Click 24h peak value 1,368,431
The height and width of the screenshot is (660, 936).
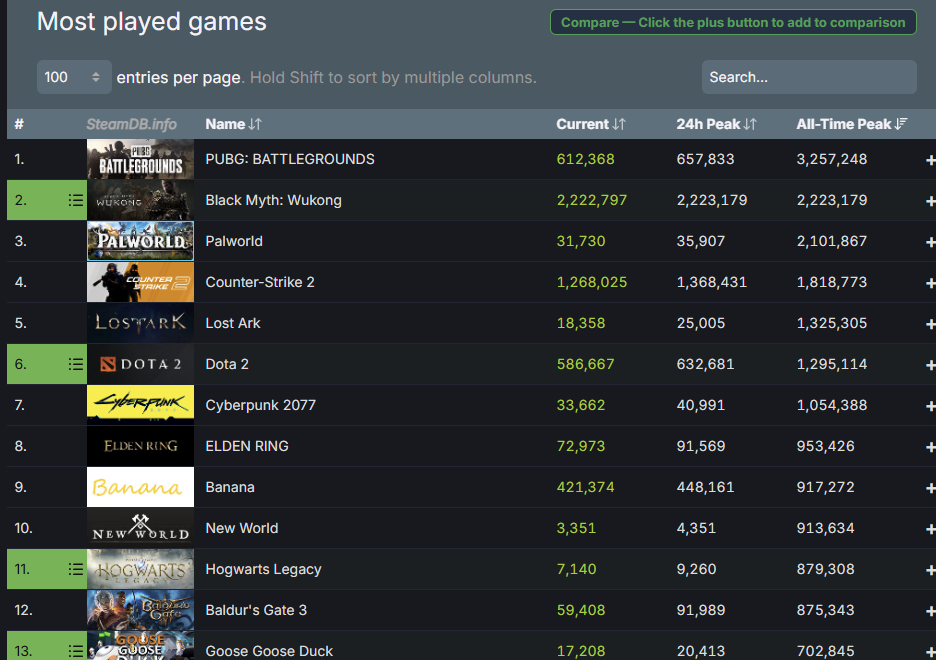click(712, 282)
